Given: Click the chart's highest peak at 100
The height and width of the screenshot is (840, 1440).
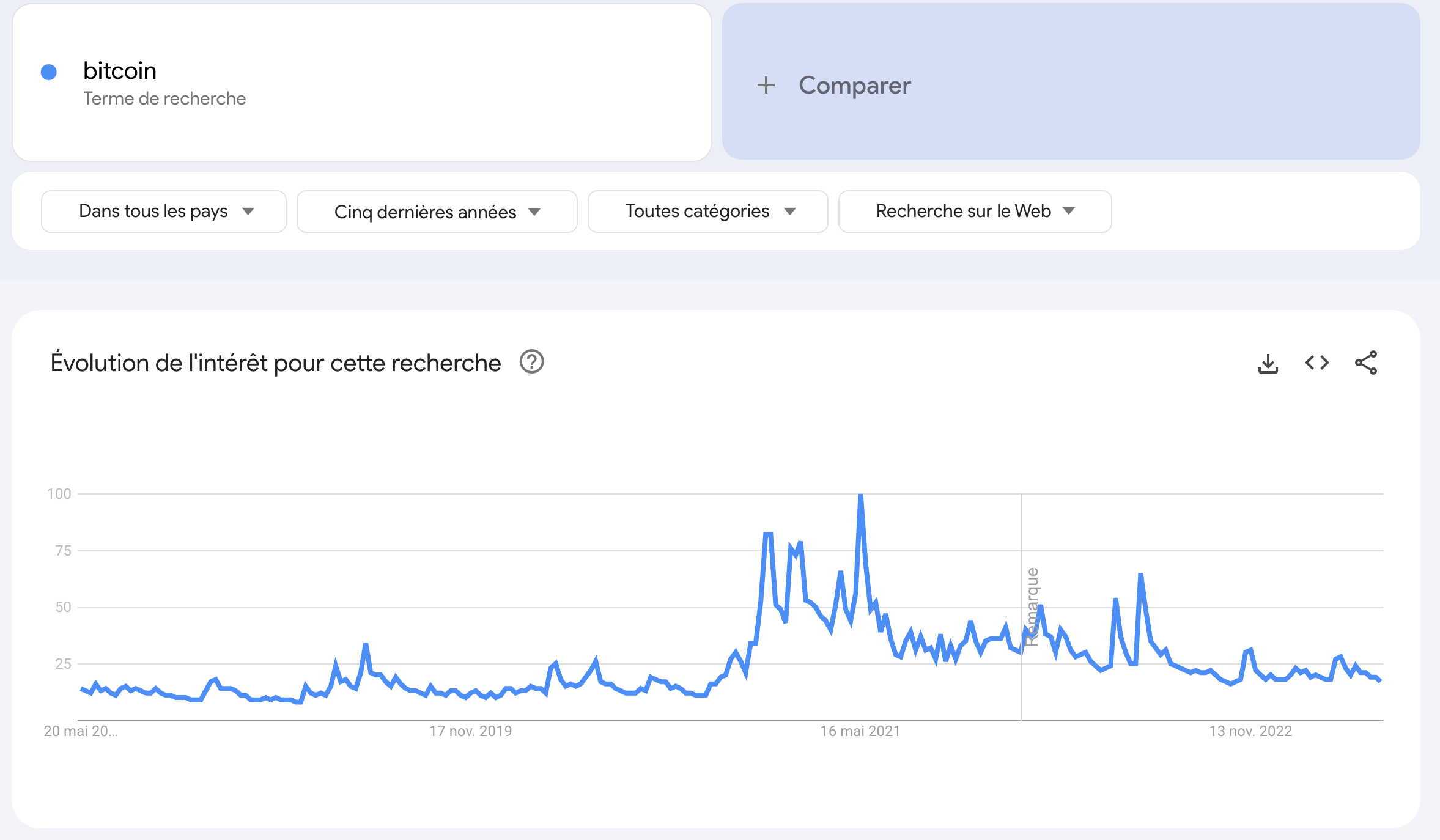Looking at the screenshot, I should pos(860,496).
